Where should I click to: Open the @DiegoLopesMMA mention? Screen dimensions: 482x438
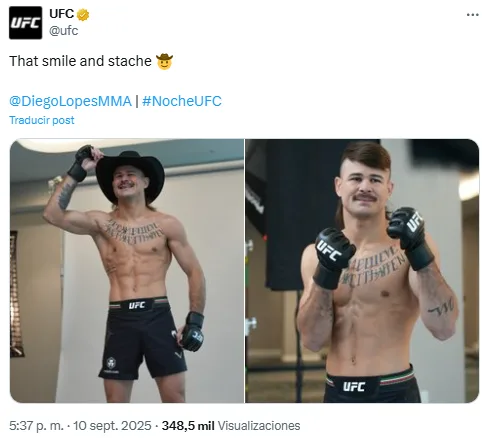tap(70, 101)
